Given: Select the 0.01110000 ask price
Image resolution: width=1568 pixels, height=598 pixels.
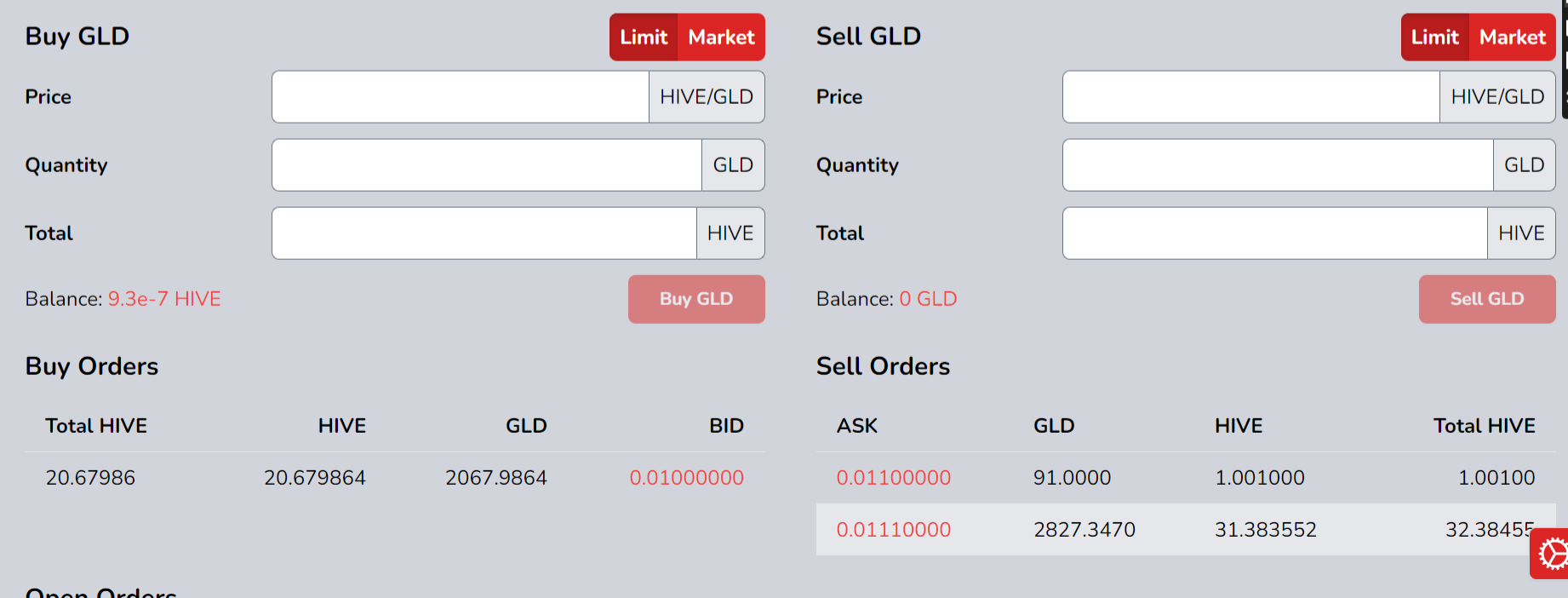Looking at the screenshot, I should pos(893,530).
